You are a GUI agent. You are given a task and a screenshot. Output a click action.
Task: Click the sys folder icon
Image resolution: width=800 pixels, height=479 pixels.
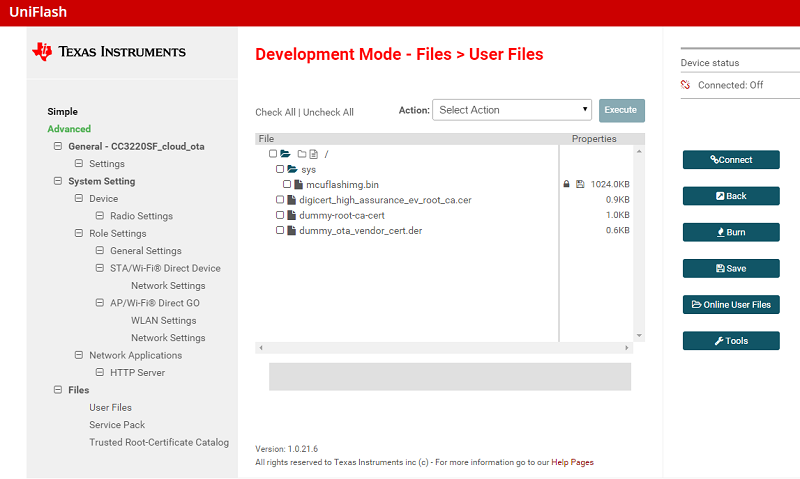292,169
